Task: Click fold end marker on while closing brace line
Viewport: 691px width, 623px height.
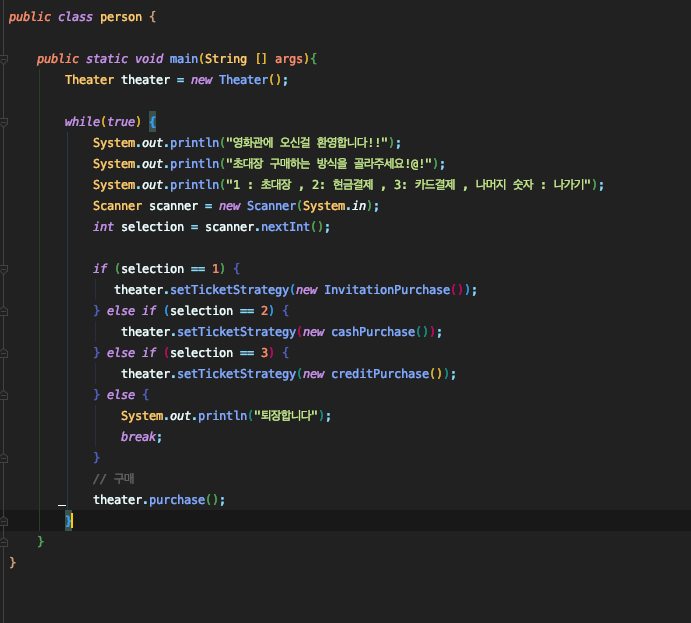Action: (x=4, y=521)
